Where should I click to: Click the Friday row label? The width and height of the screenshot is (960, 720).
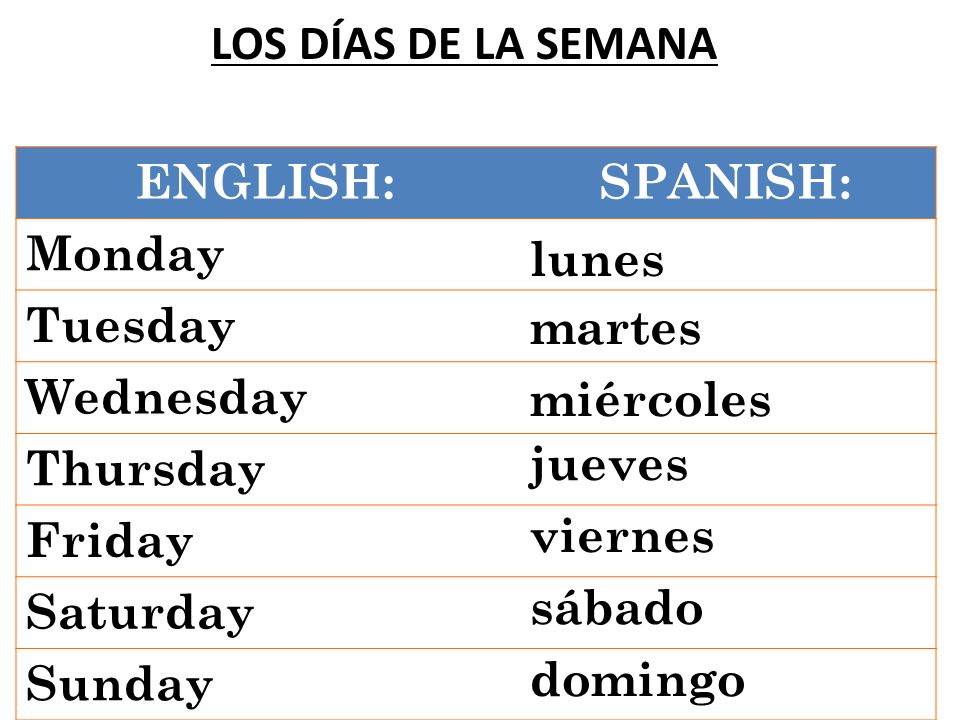(x=110, y=542)
